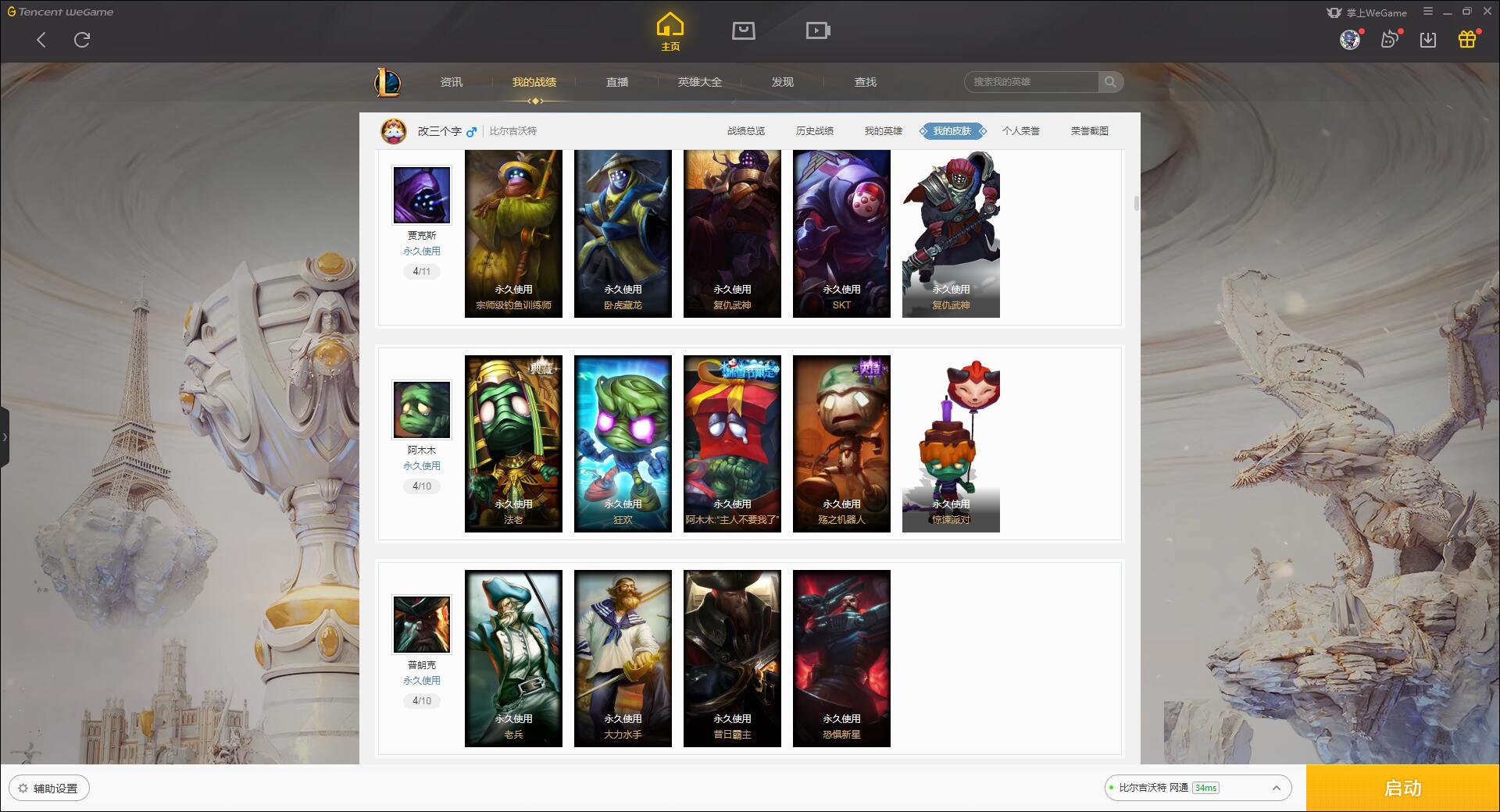Open 查找 tab

pos(866,82)
